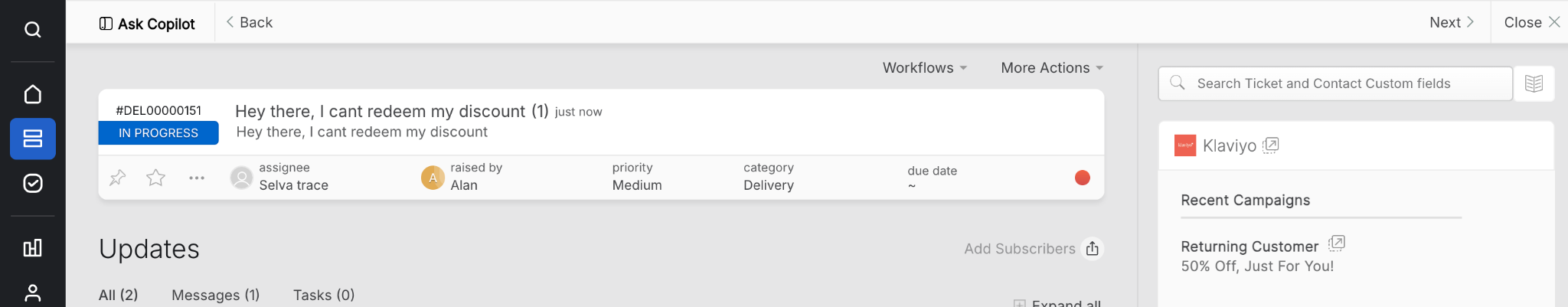The image size is (1568, 307).
Task: Switch to the Tasks (0) tab
Action: (x=324, y=295)
